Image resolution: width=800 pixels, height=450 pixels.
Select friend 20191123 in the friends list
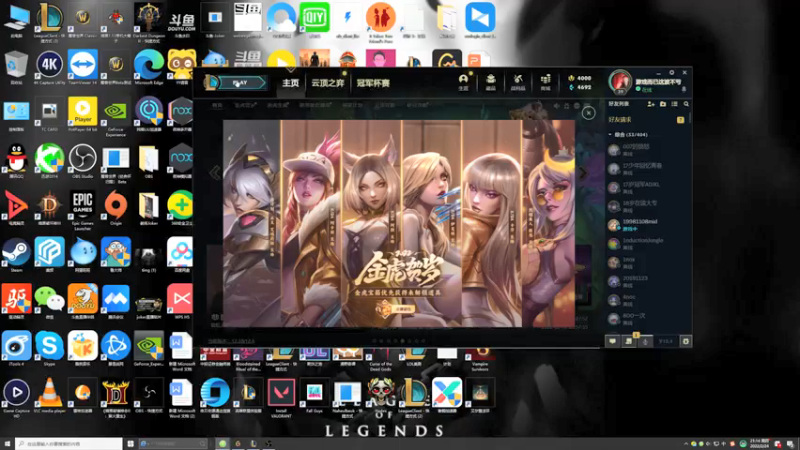click(646, 281)
